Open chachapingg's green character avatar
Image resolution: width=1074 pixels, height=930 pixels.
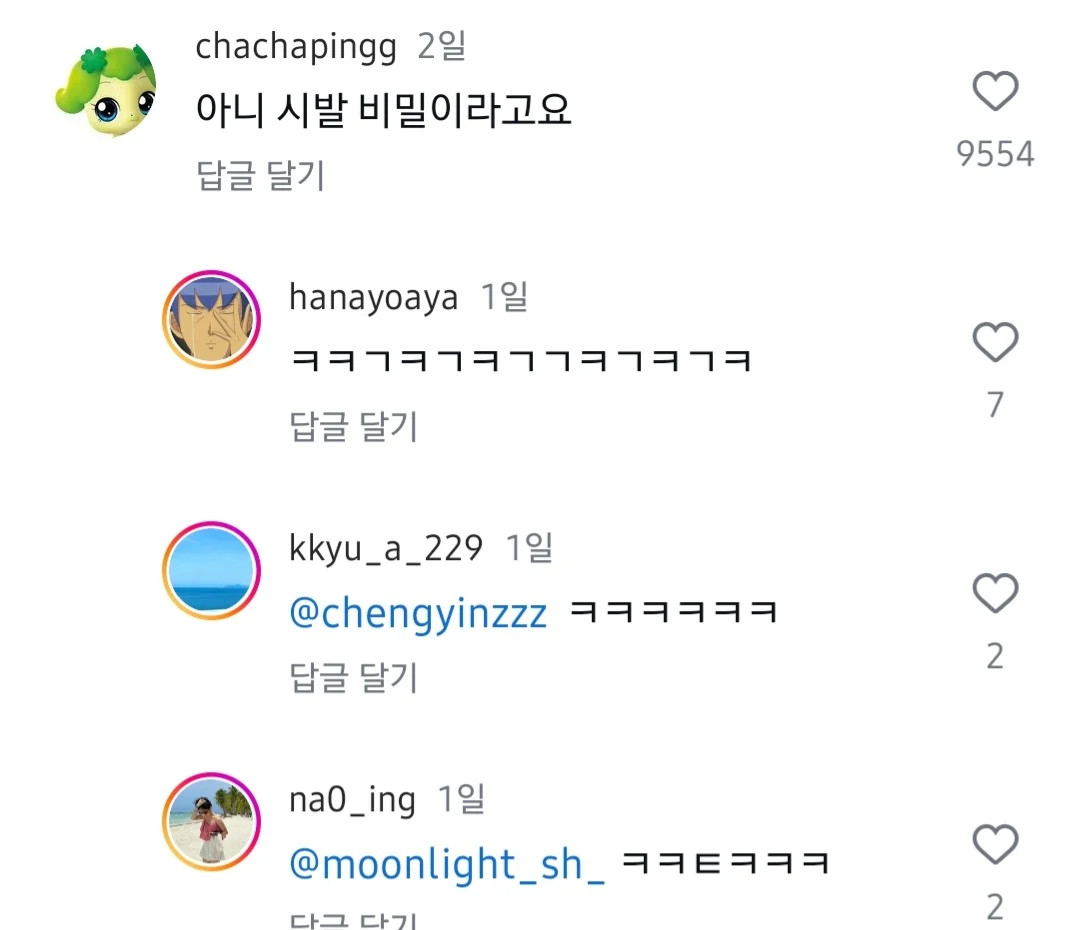[x=105, y=91]
